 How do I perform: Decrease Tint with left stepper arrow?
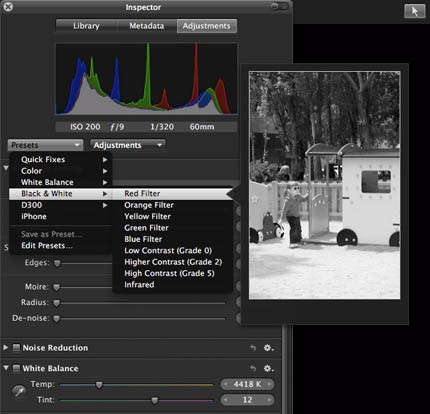click(x=226, y=400)
